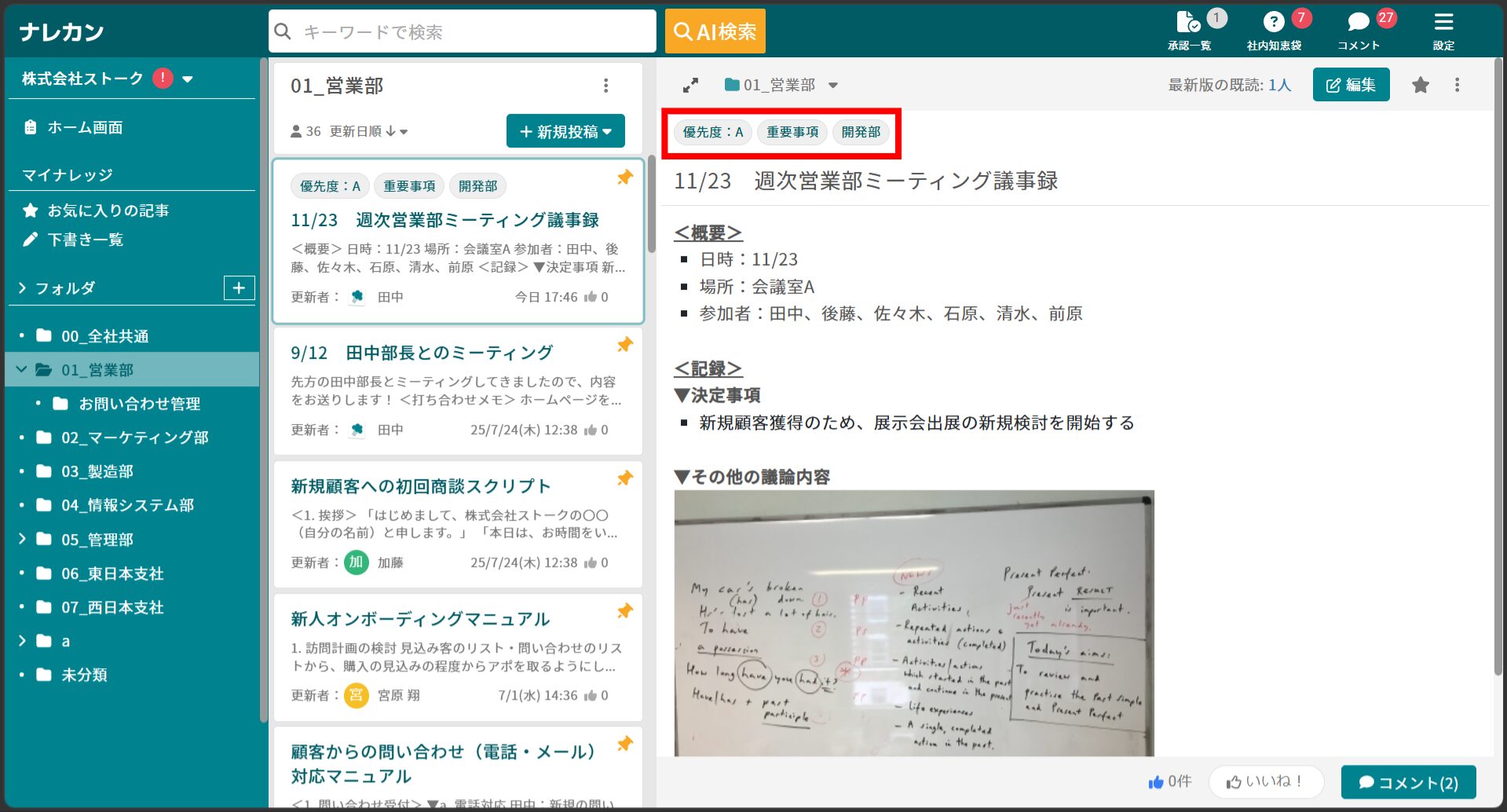
Task: Expand the フォルダ section chevron
Action: pyautogui.click(x=22, y=288)
